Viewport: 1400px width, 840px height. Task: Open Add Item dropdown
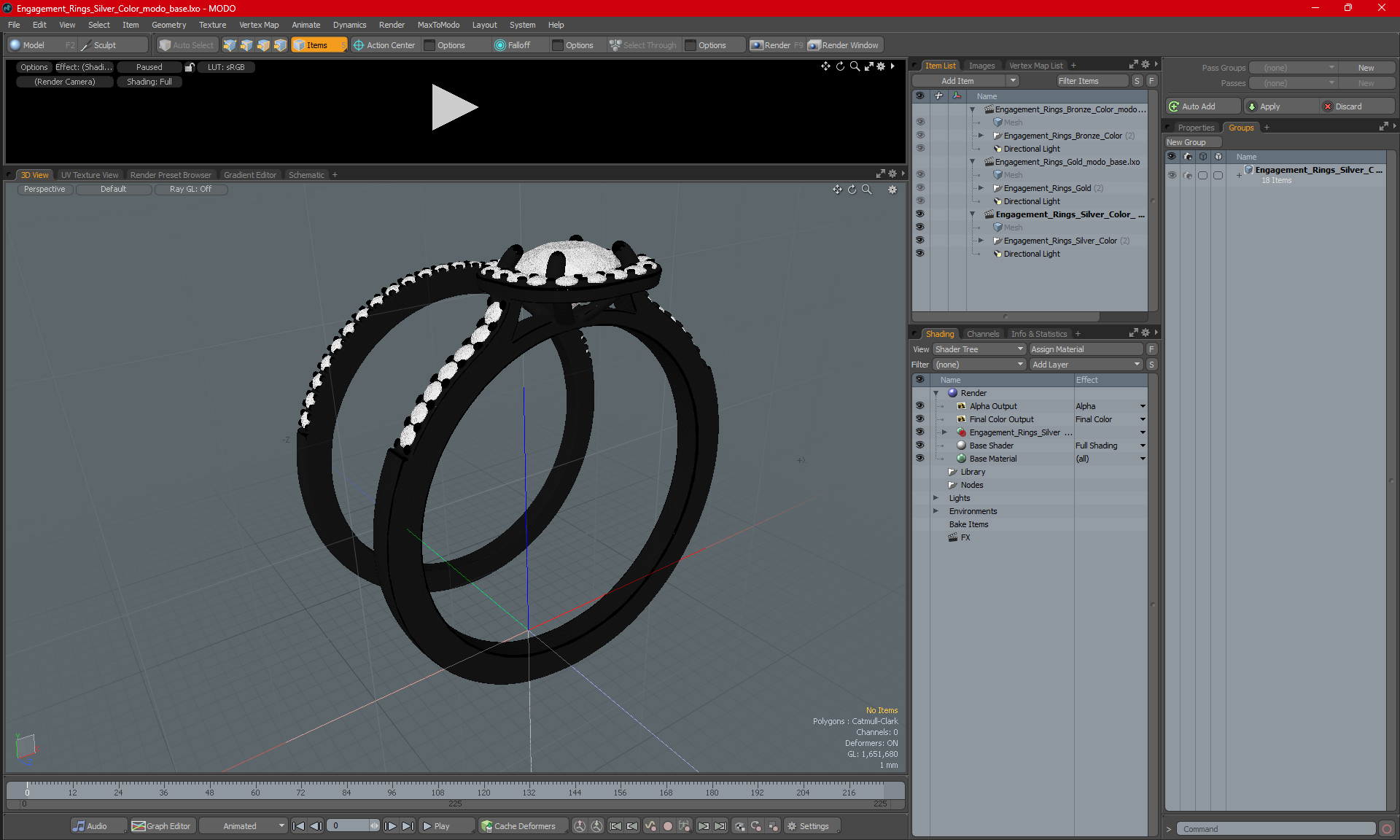966,81
